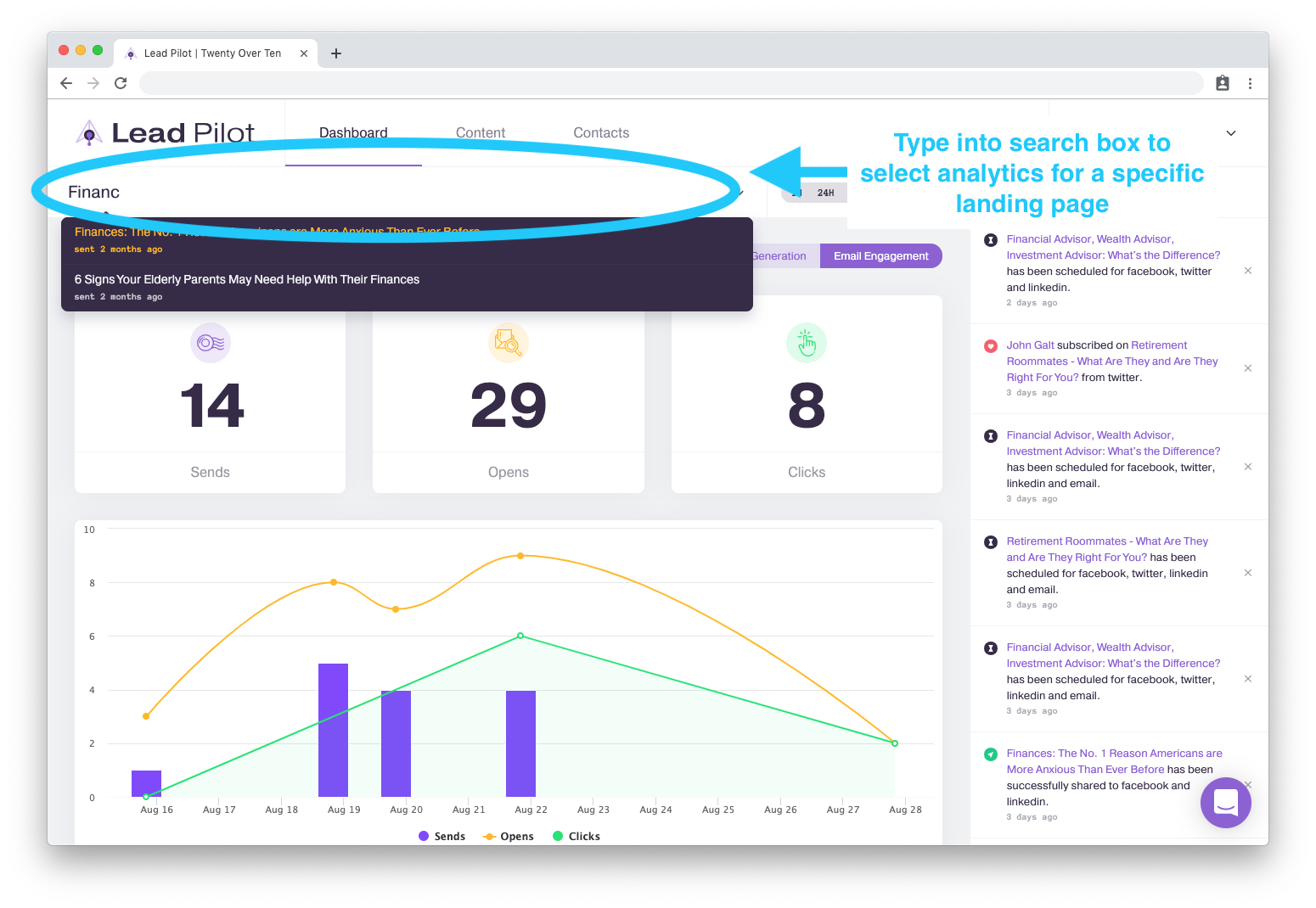The width and height of the screenshot is (1316, 908).
Task: Reload the page with the refresh icon
Action: [121, 83]
